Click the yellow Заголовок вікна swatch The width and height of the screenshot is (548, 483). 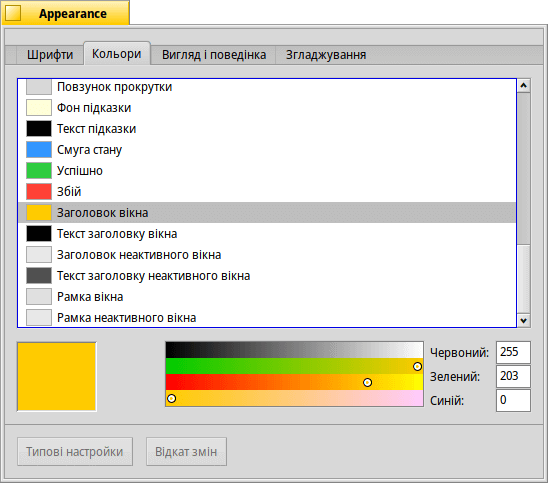(39, 212)
